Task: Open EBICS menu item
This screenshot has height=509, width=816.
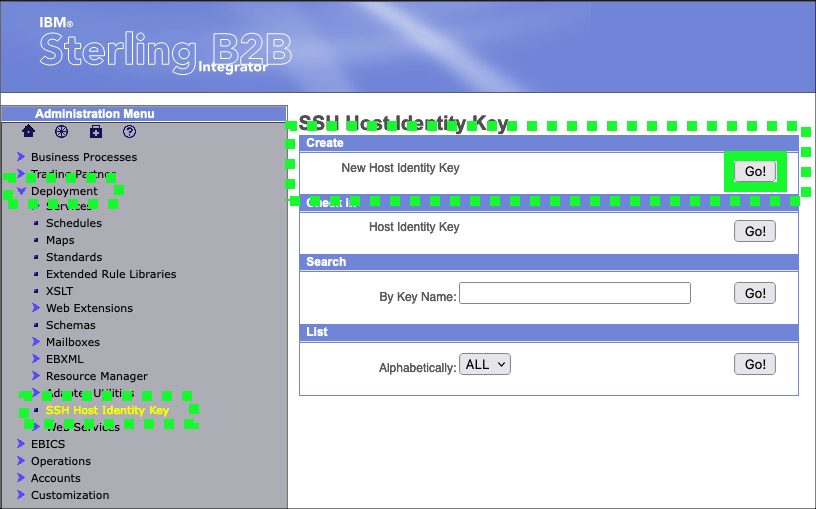Action: [48, 444]
